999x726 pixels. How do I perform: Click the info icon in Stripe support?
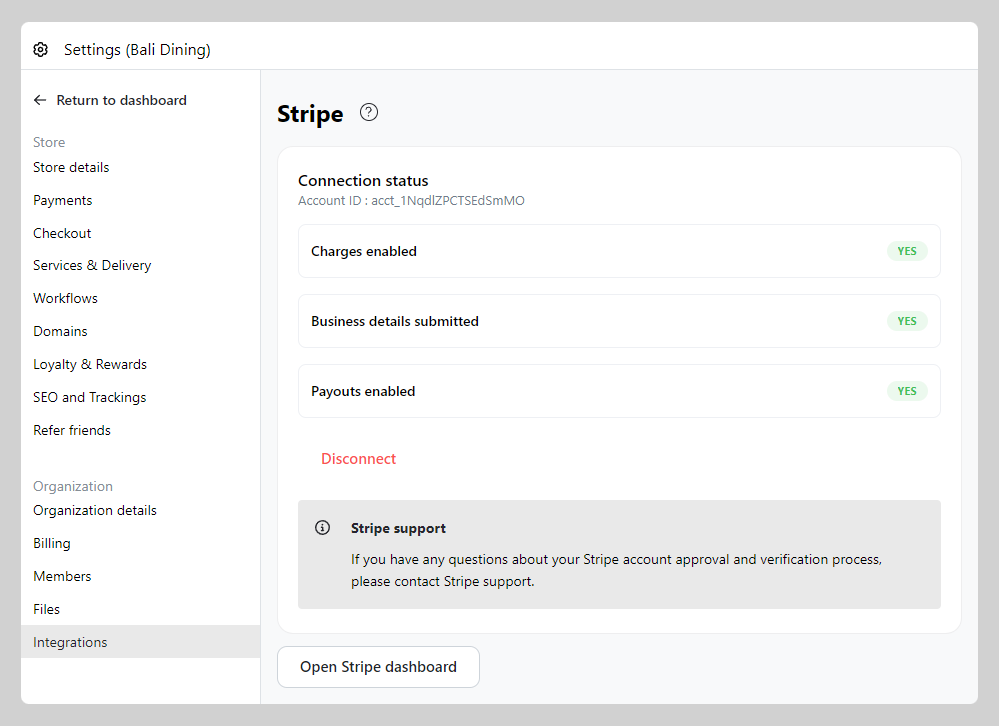click(322, 528)
